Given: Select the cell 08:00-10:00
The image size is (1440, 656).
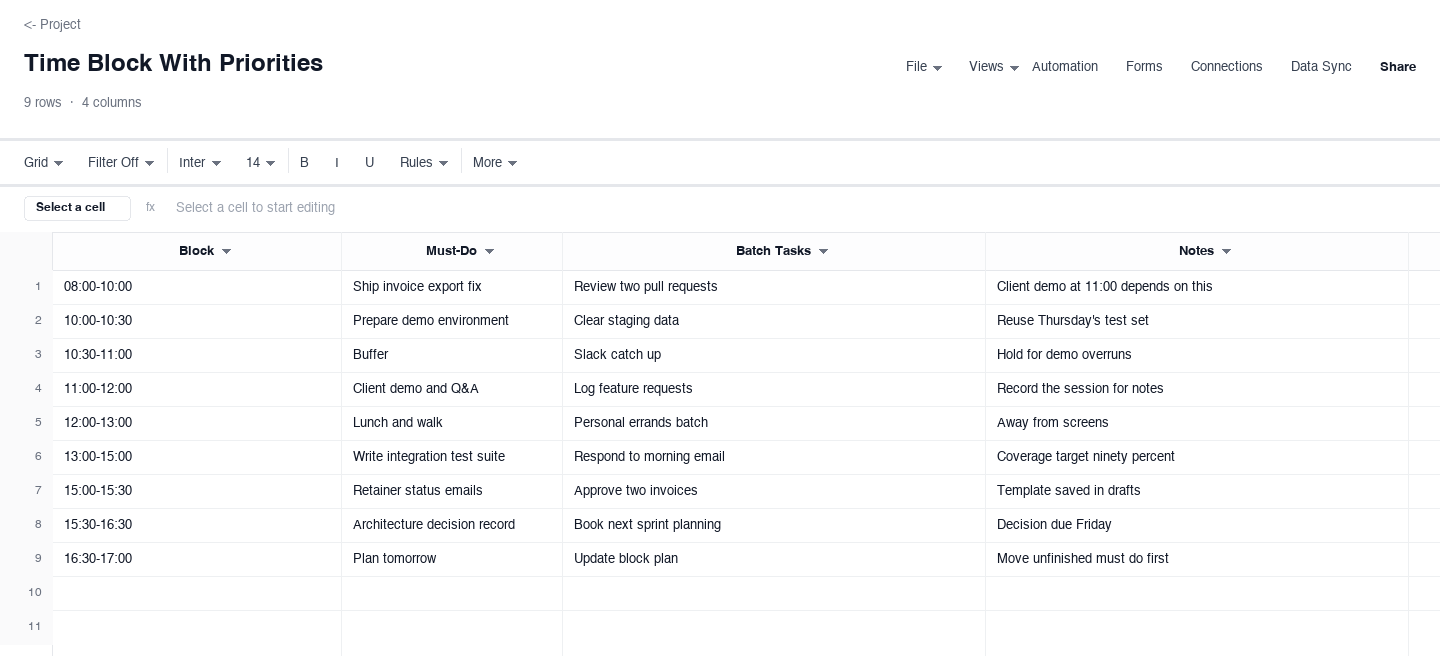Looking at the screenshot, I should 197,287.
